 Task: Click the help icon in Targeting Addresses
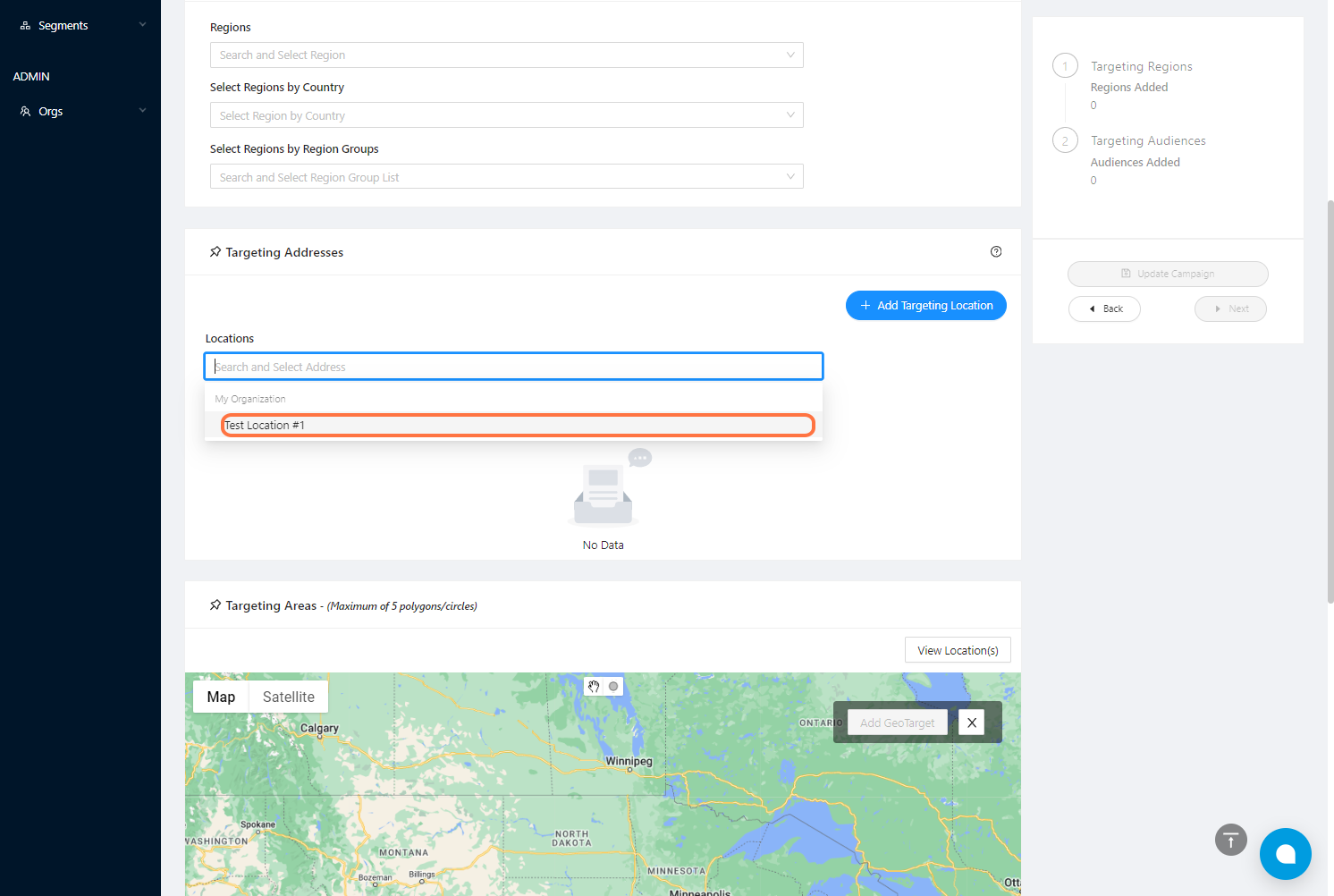tap(996, 252)
